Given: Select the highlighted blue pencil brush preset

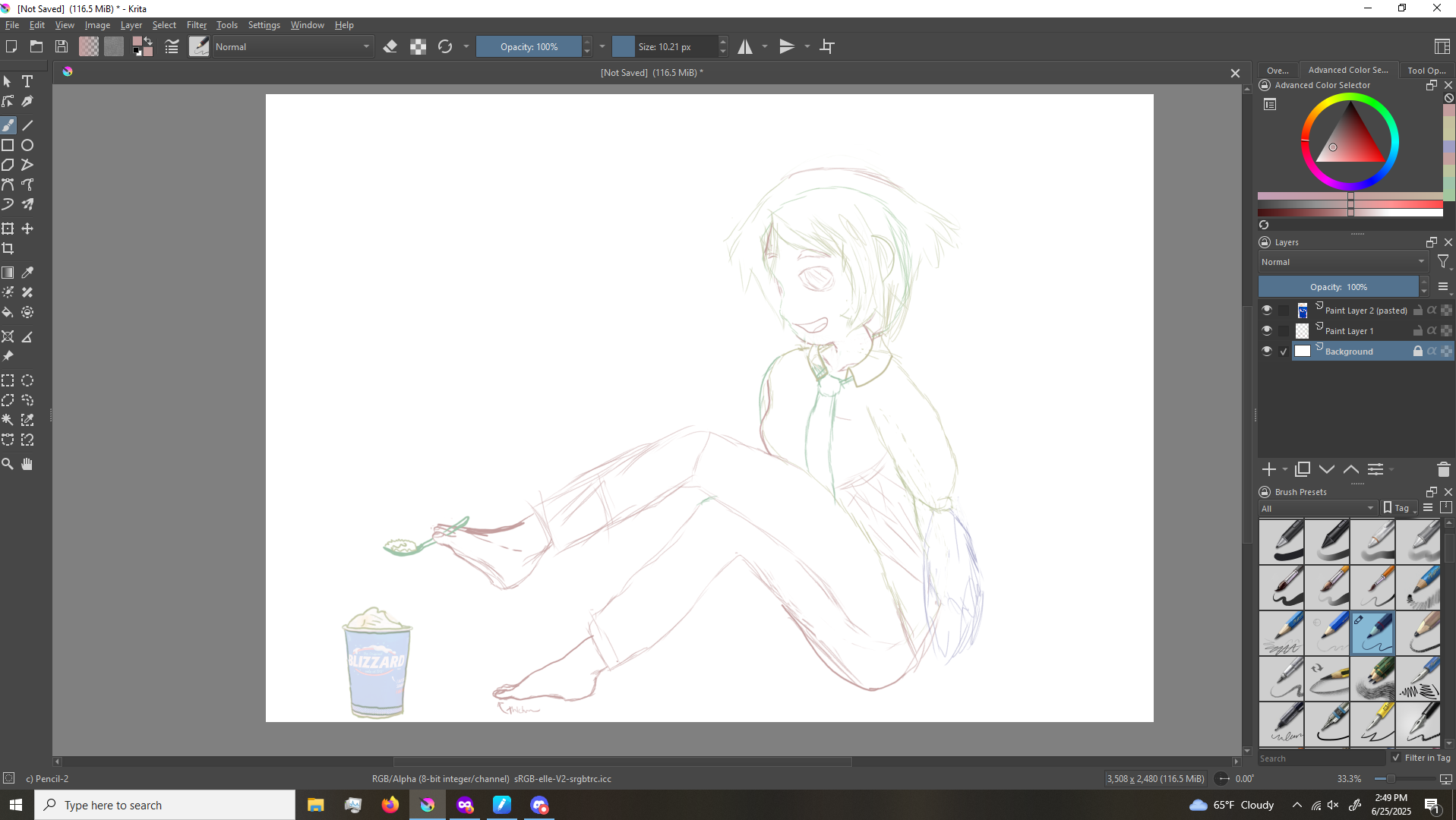Looking at the screenshot, I should click(x=1373, y=632).
